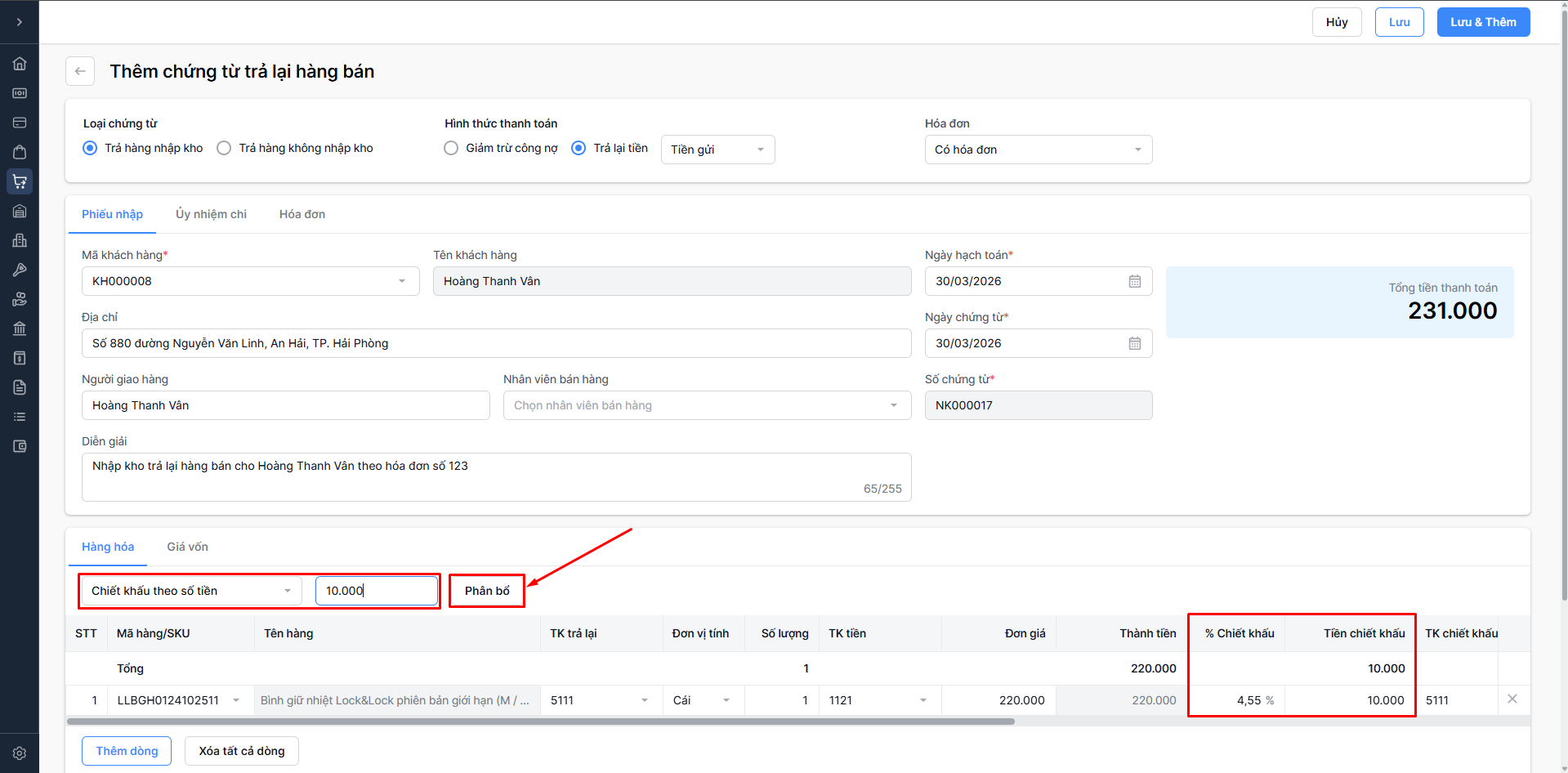Screen dimensions: 1568x773
Task: Select Trả hàng nhập kho radio
Action: point(90,148)
